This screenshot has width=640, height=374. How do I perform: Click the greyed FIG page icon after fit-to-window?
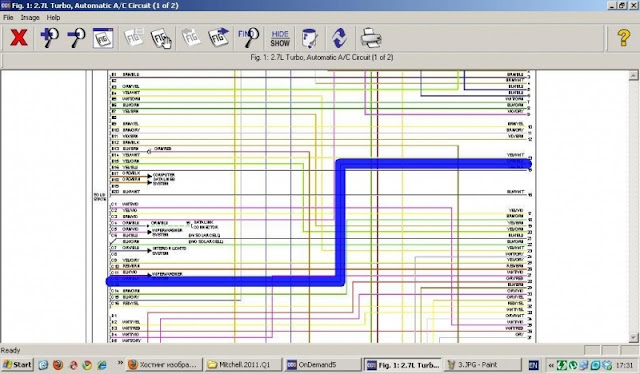click(x=134, y=38)
